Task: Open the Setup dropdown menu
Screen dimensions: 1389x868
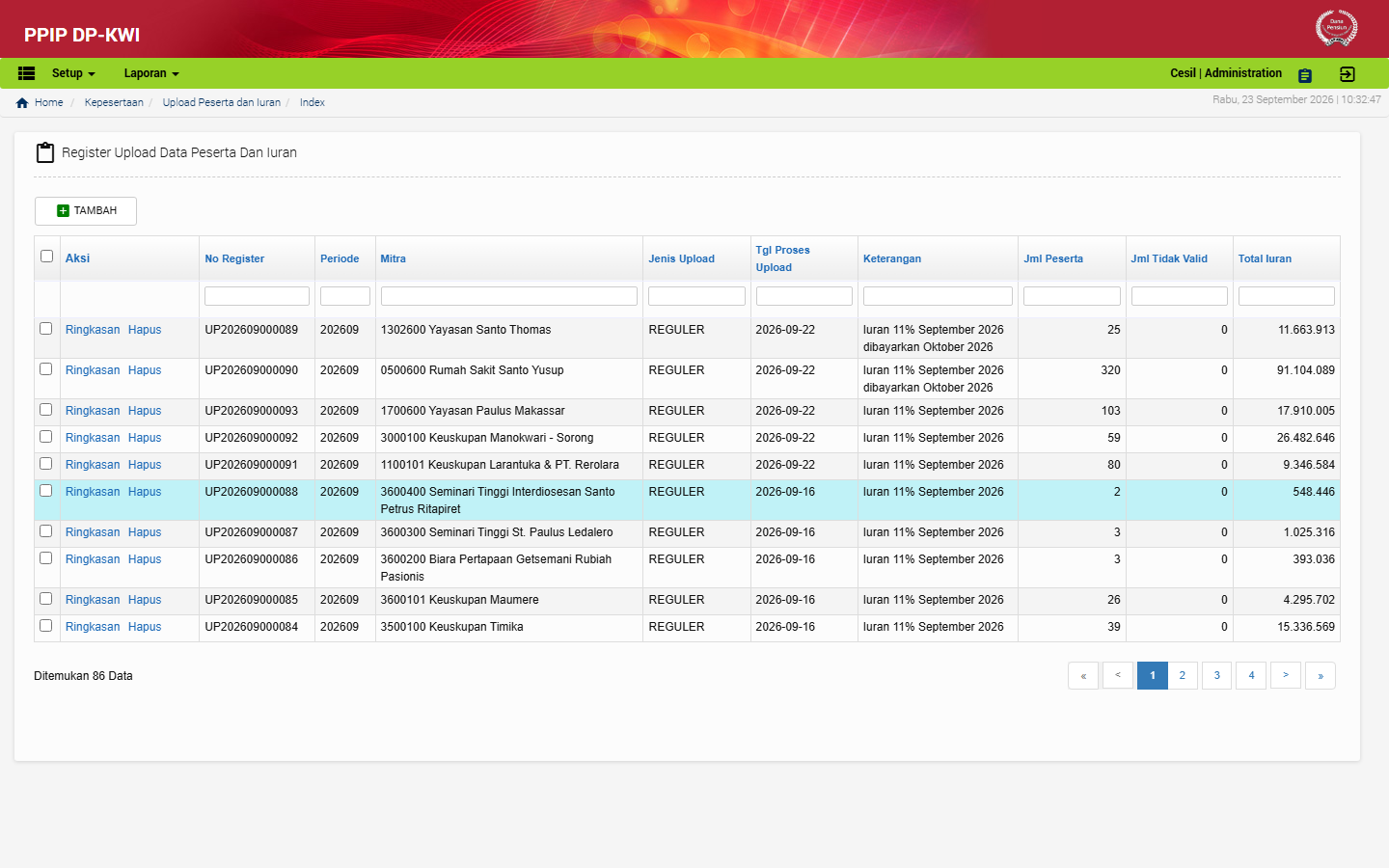Action: pos(73,73)
